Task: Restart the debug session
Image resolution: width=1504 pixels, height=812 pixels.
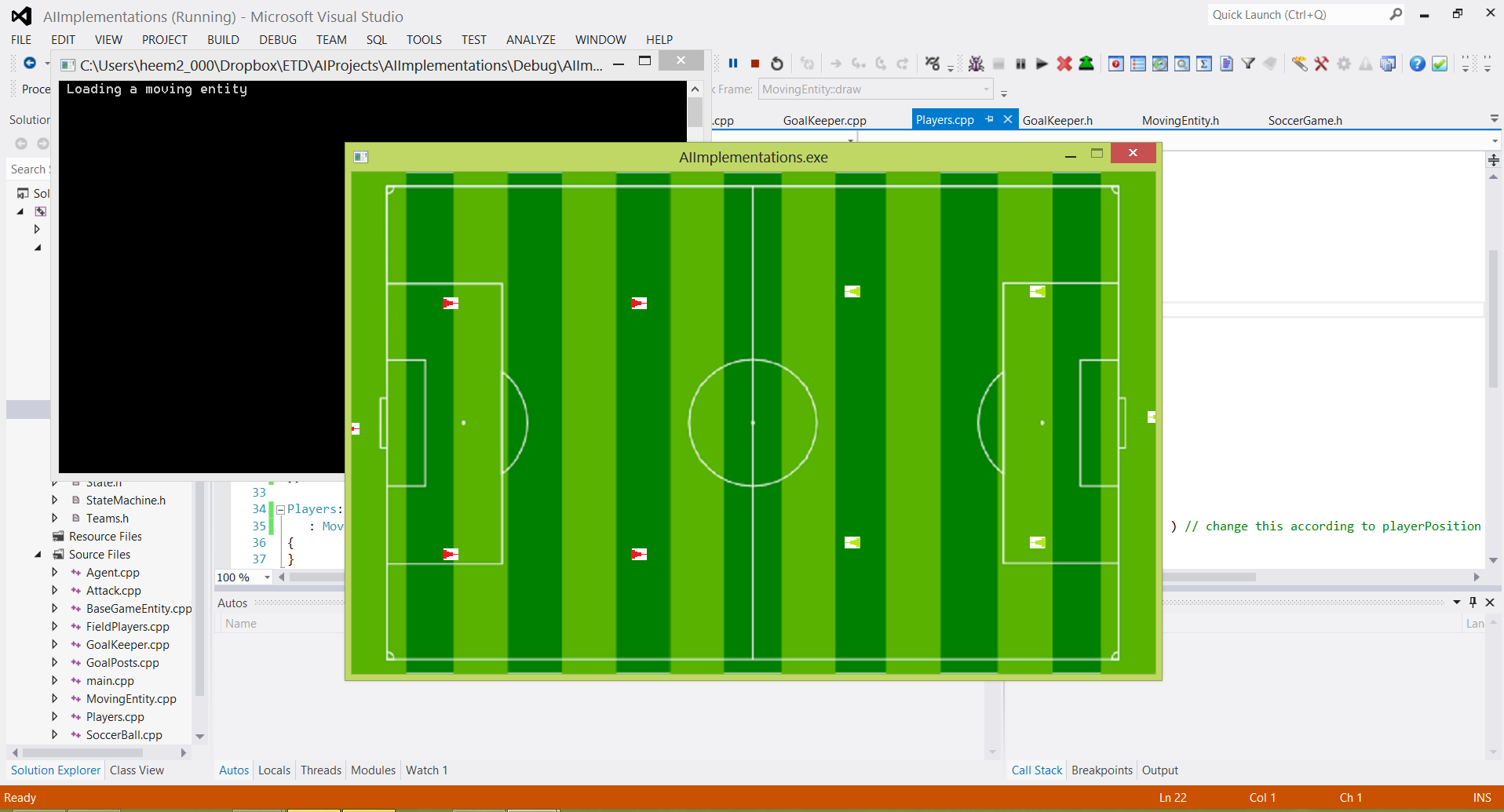Action: pos(777,64)
